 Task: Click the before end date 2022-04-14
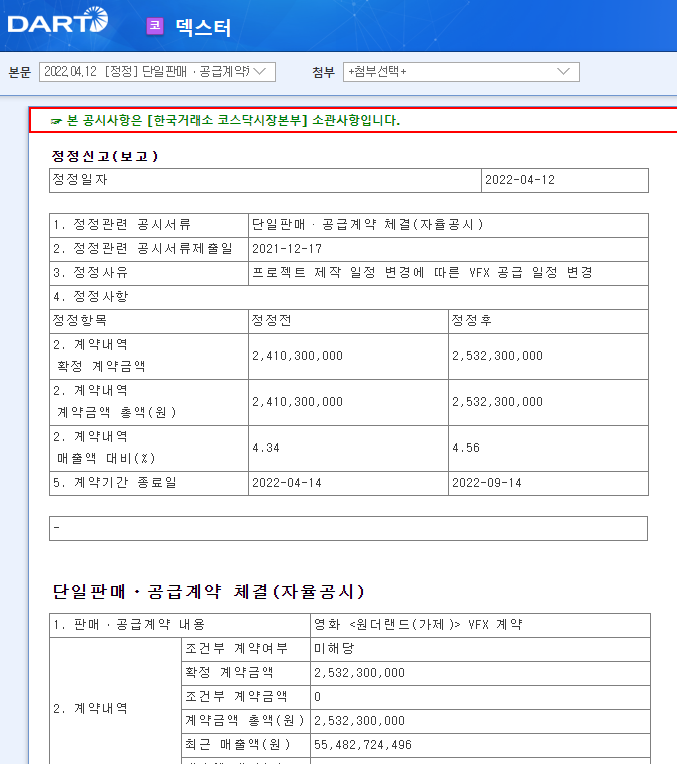(x=287, y=483)
